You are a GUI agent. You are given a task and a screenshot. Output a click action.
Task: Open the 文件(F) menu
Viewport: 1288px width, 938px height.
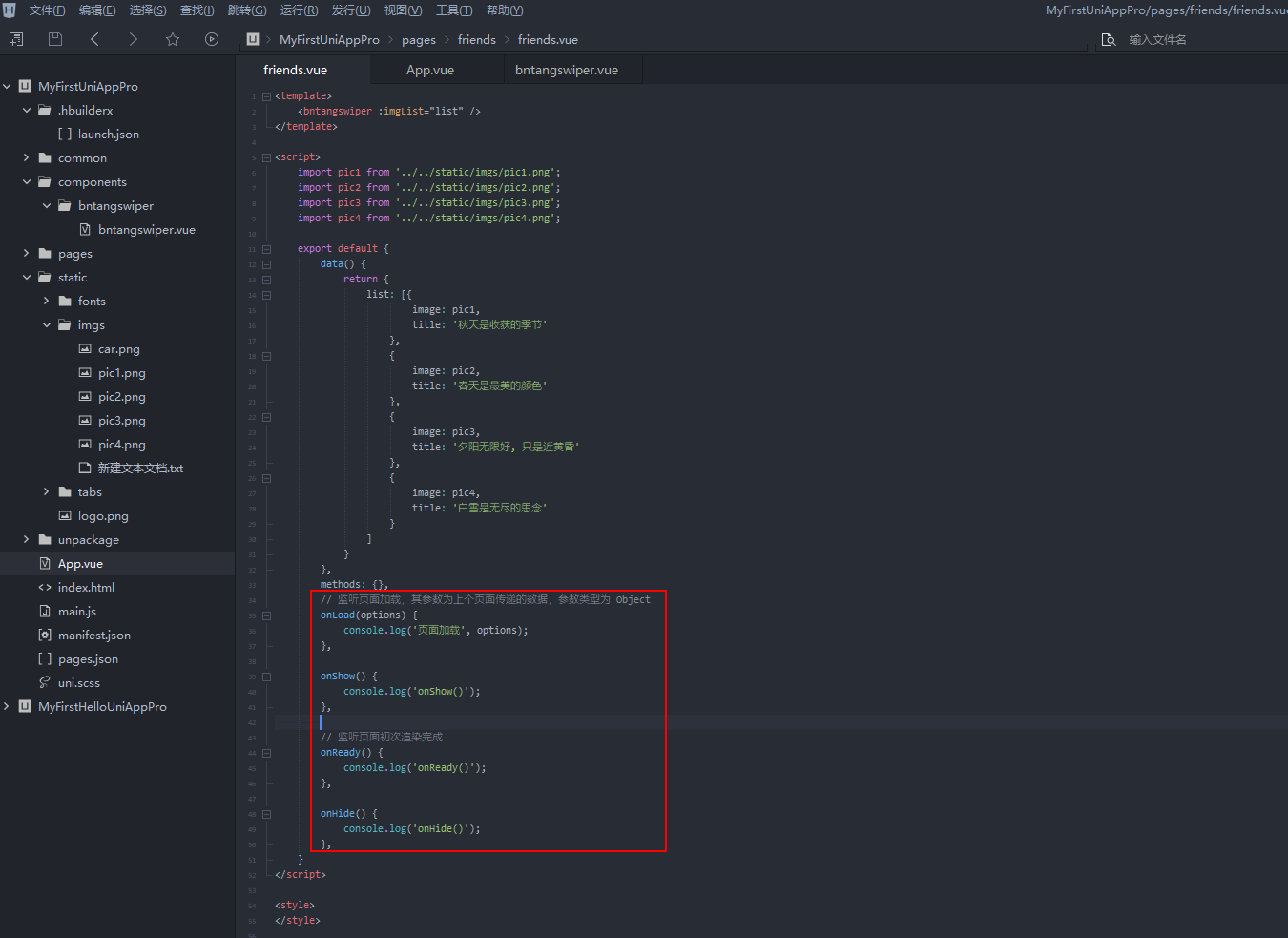coord(48,10)
